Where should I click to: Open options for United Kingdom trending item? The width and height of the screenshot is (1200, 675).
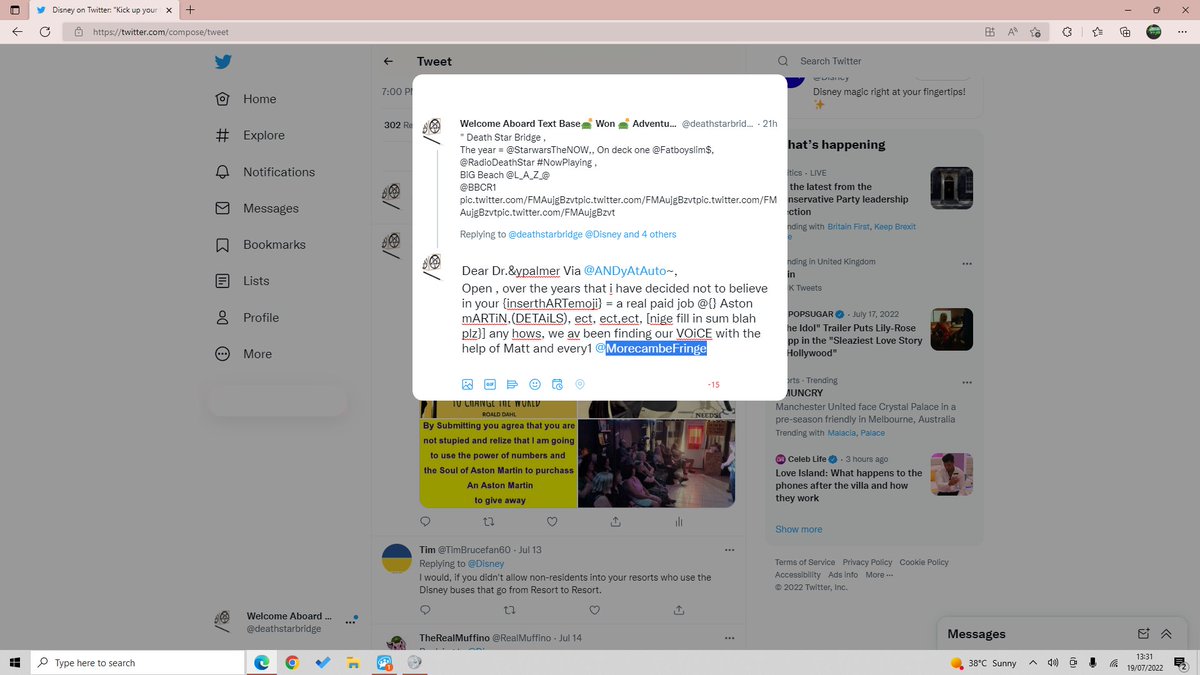pos(966,264)
